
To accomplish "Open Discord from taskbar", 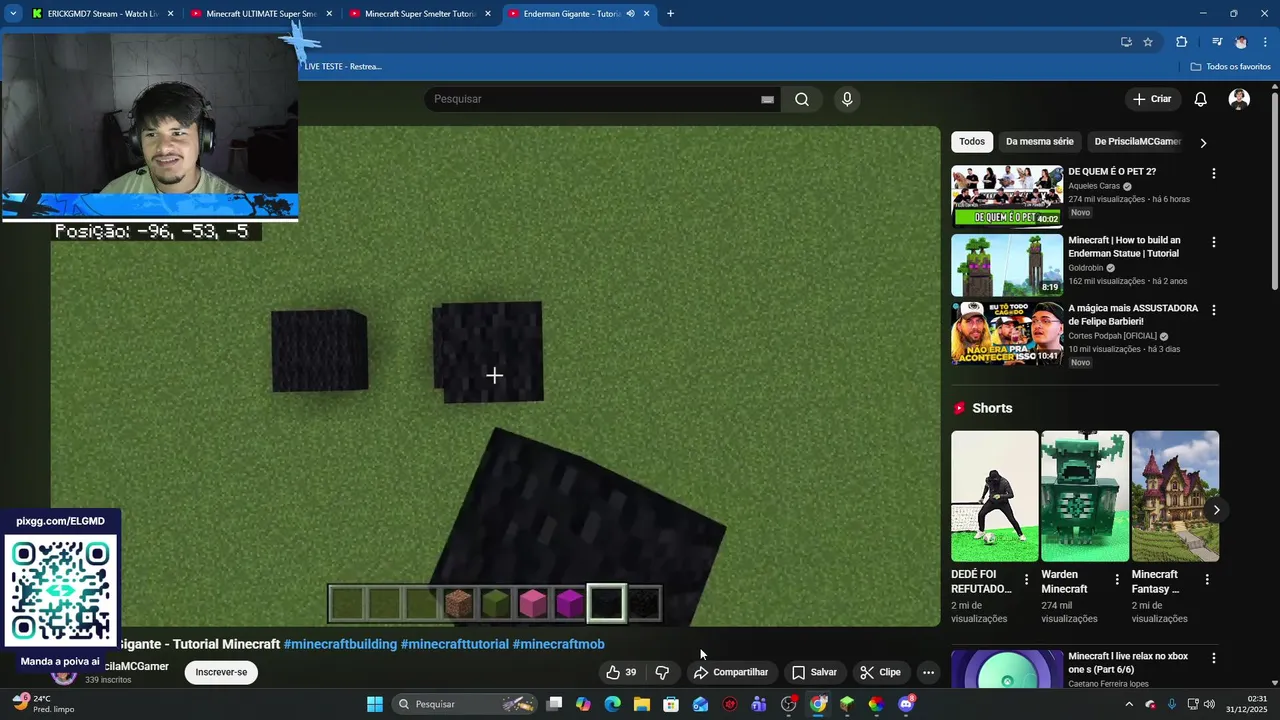I will pos(906,704).
